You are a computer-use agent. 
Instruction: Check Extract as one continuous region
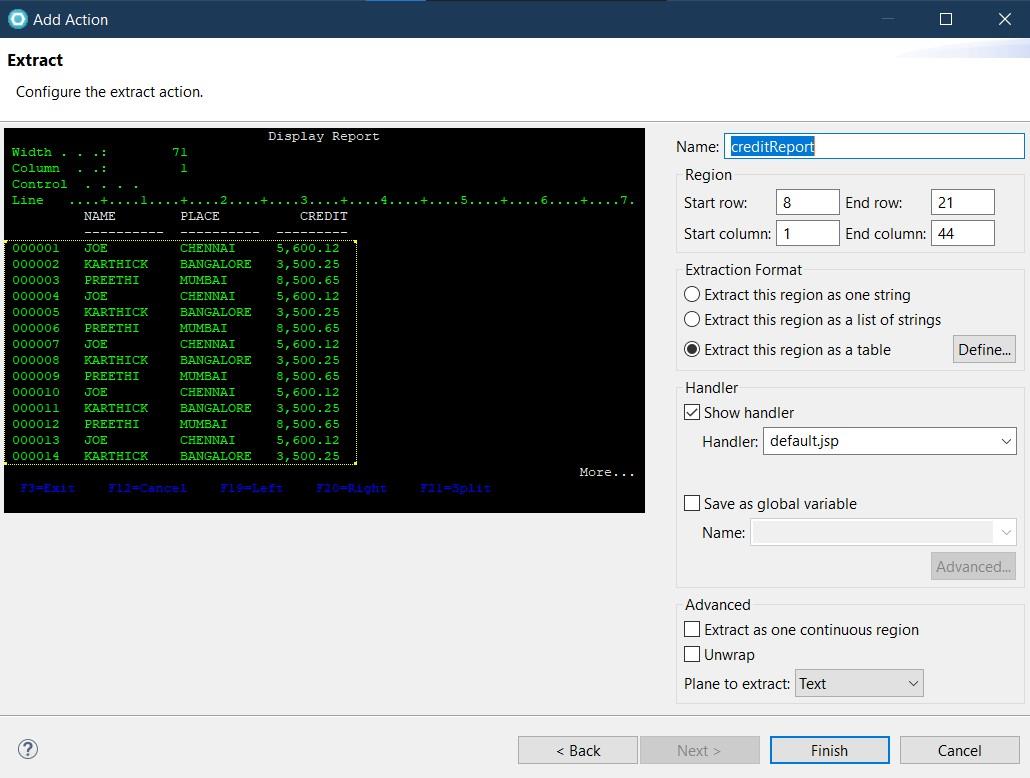(x=692, y=629)
